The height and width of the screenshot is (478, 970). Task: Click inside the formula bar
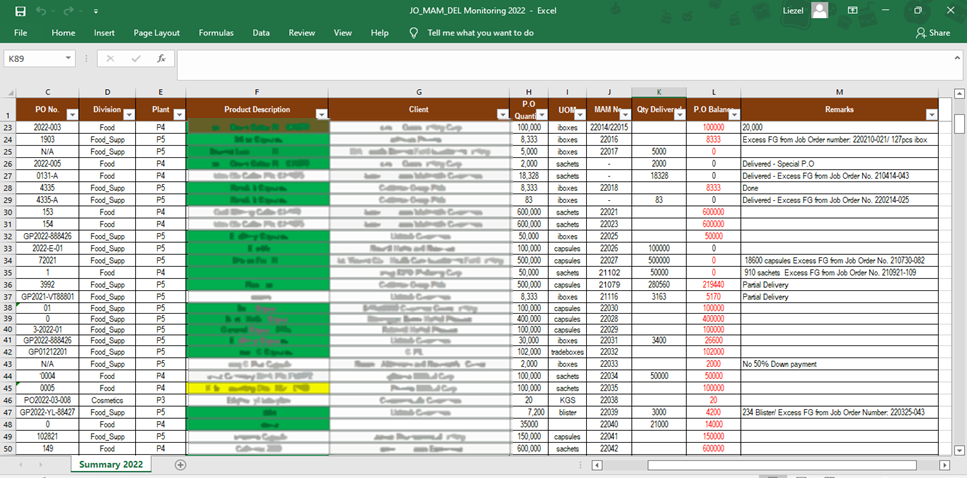(563, 65)
